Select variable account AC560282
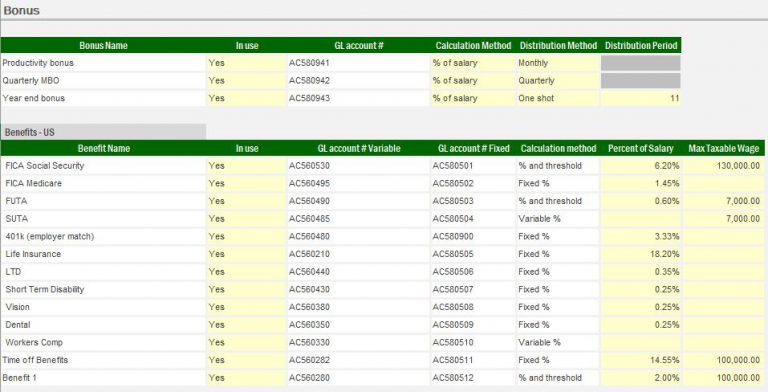The height and width of the screenshot is (392, 768). 358,360
